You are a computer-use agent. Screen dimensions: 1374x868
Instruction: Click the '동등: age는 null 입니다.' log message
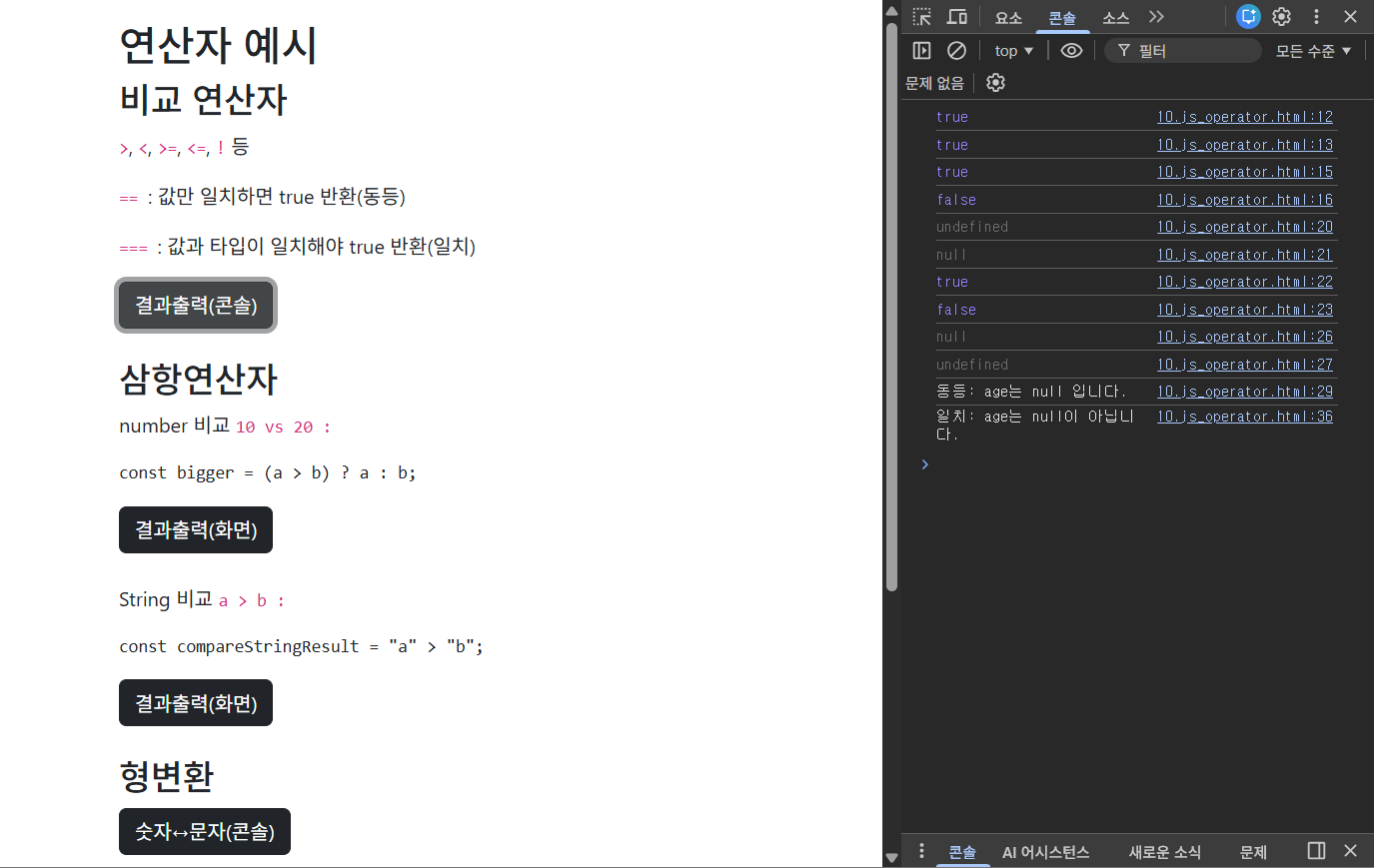pyautogui.click(x=1031, y=392)
